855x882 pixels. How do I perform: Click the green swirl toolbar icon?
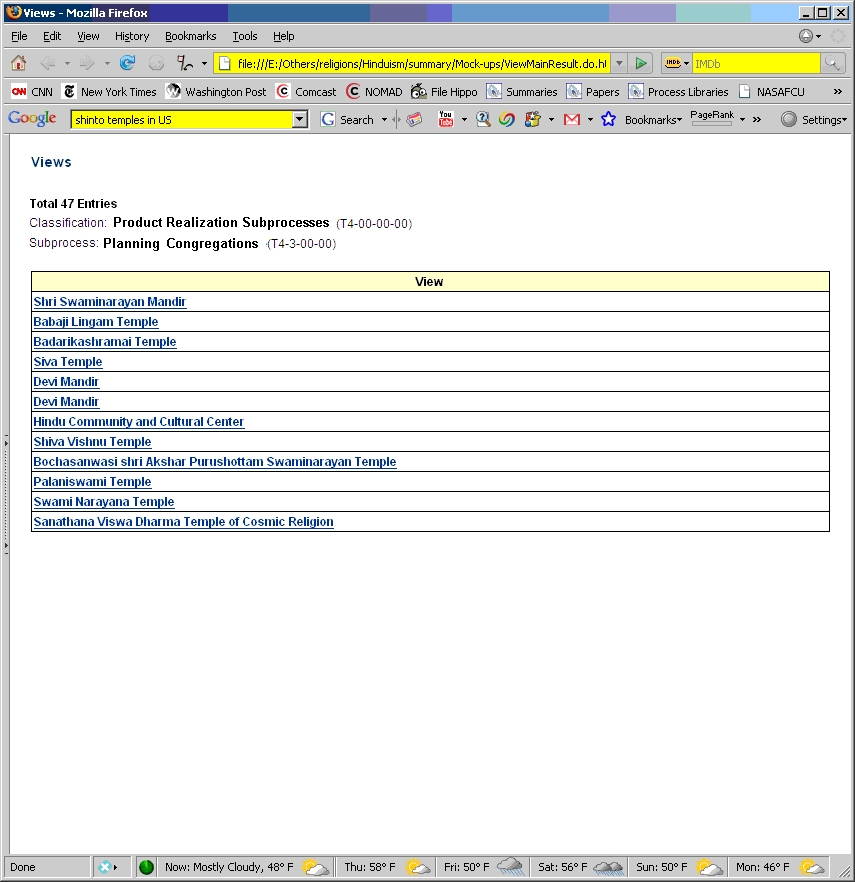click(x=507, y=119)
